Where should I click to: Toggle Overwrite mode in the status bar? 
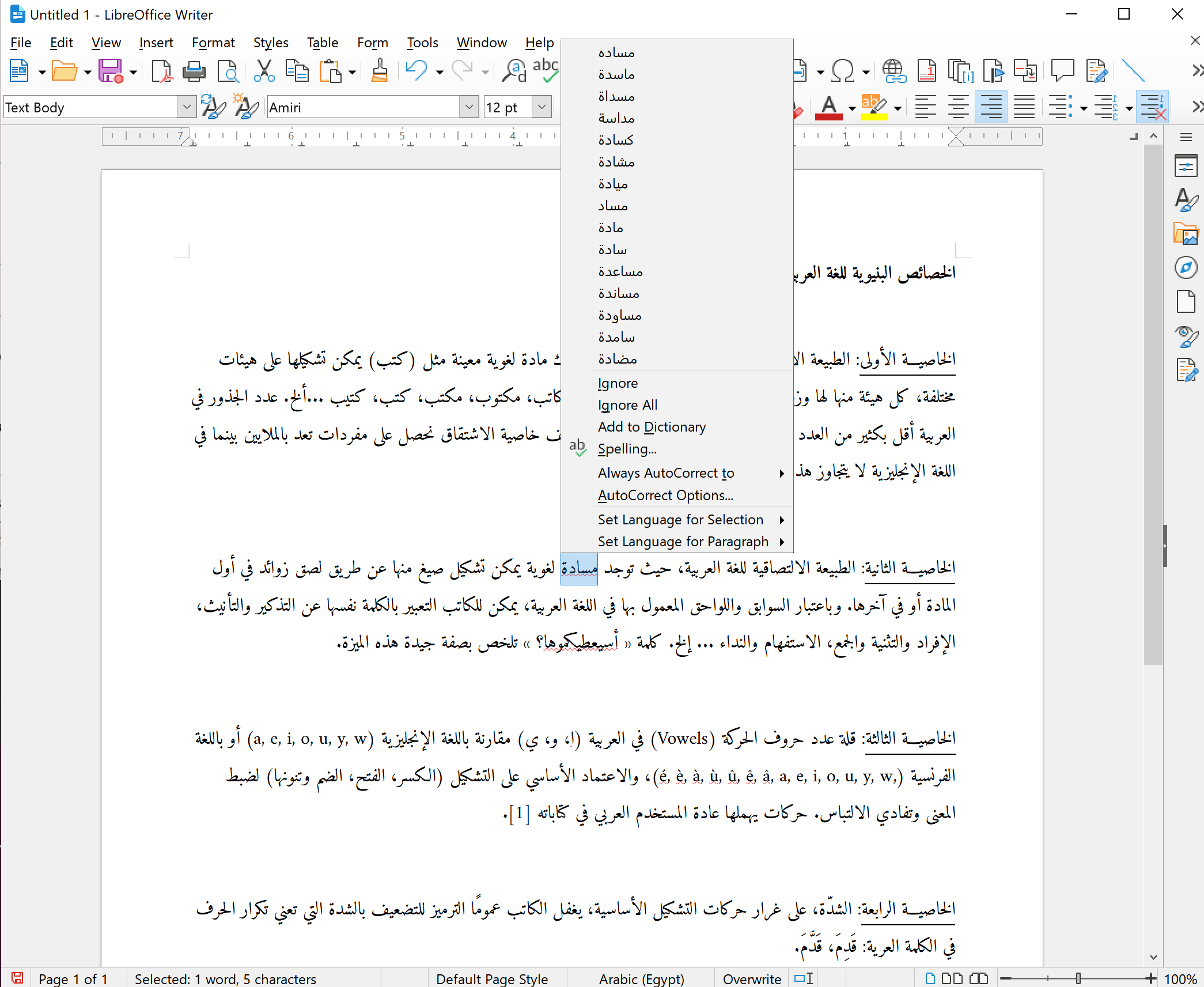[751, 979]
